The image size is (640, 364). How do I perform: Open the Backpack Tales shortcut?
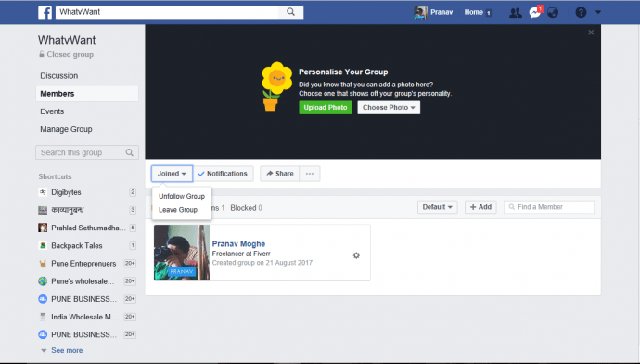[x=77, y=246]
